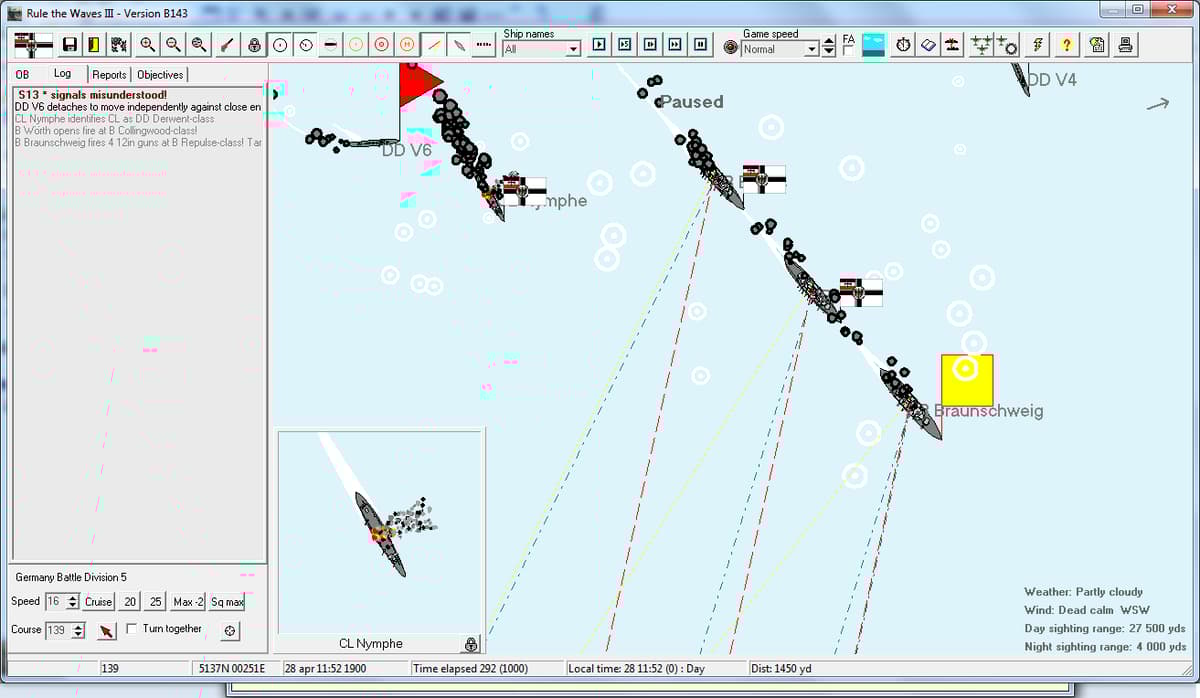The width and height of the screenshot is (1200, 698).
Task: Click the printer icon in toolbar
Action: (1125, 45)
